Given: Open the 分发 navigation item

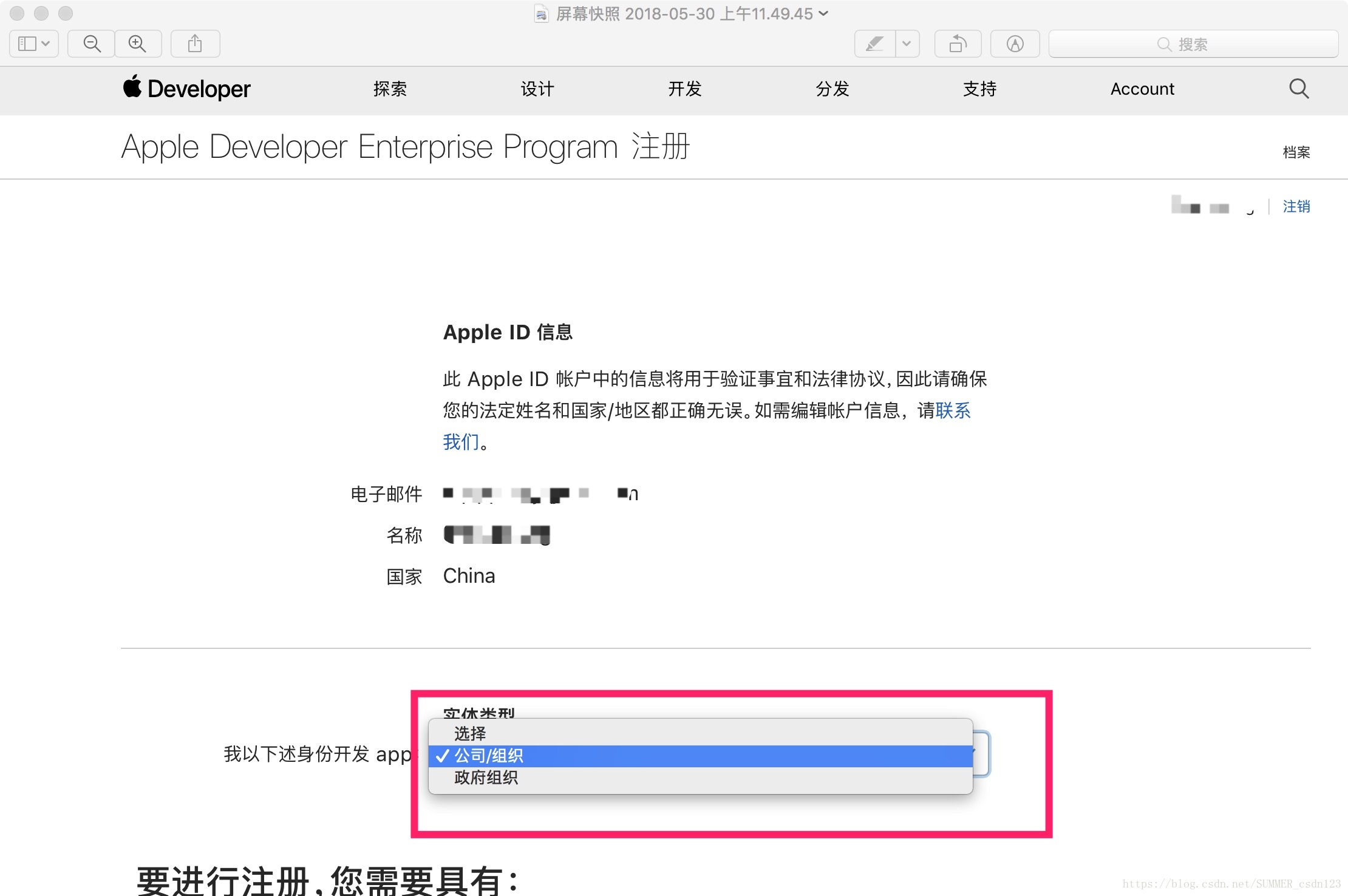Looking at the screenshot, I should pyautogui.click(x=832, y=89).
